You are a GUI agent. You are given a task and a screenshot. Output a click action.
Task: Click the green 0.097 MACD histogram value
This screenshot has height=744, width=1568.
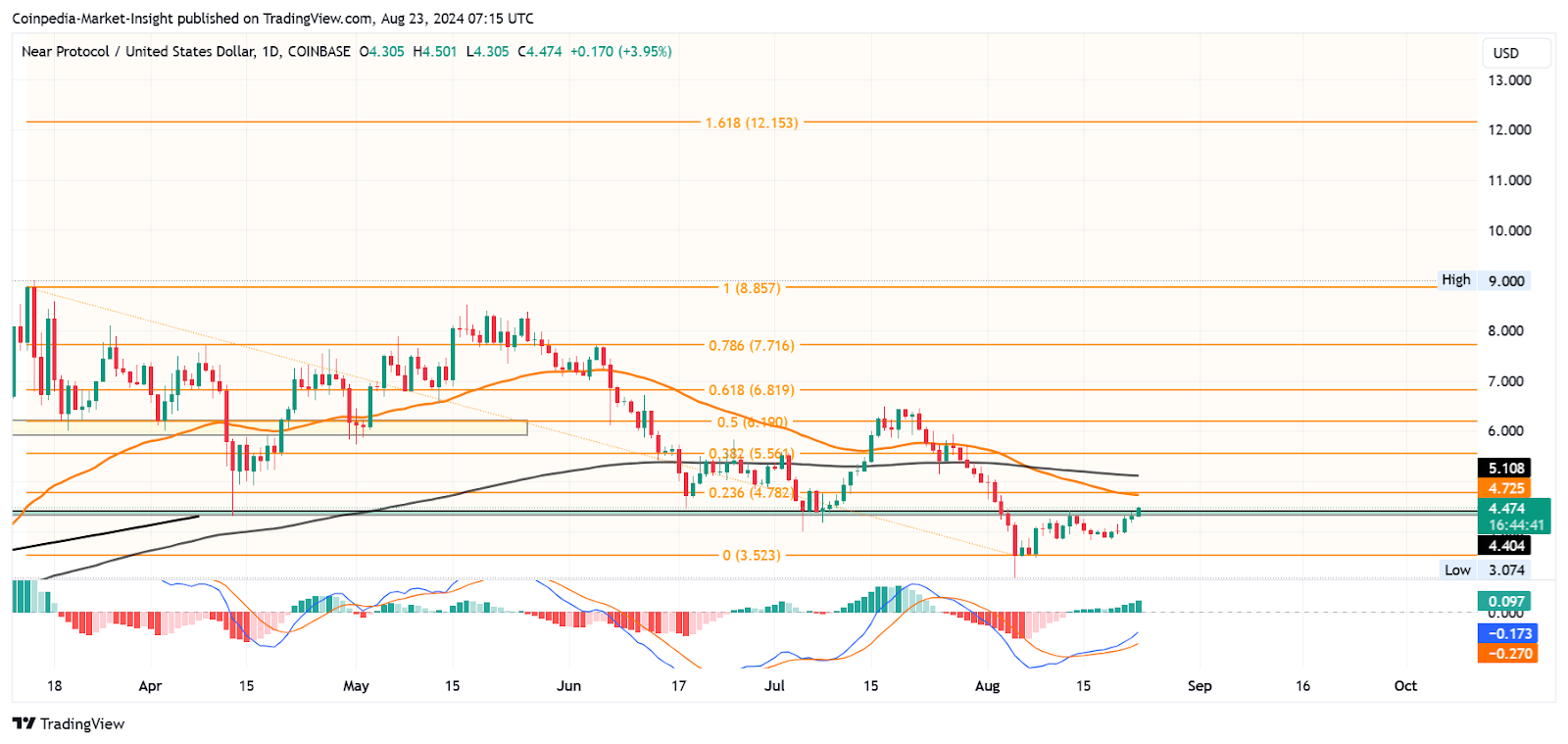[1505, 602]
